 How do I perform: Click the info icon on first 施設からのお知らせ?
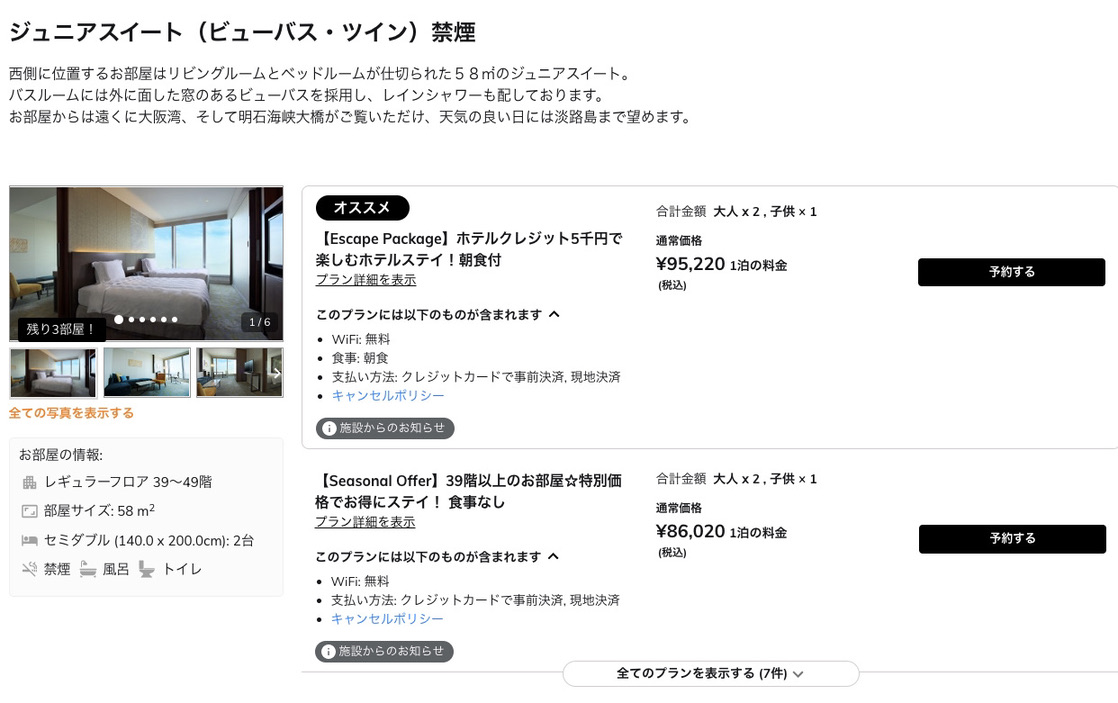point(330,428)
